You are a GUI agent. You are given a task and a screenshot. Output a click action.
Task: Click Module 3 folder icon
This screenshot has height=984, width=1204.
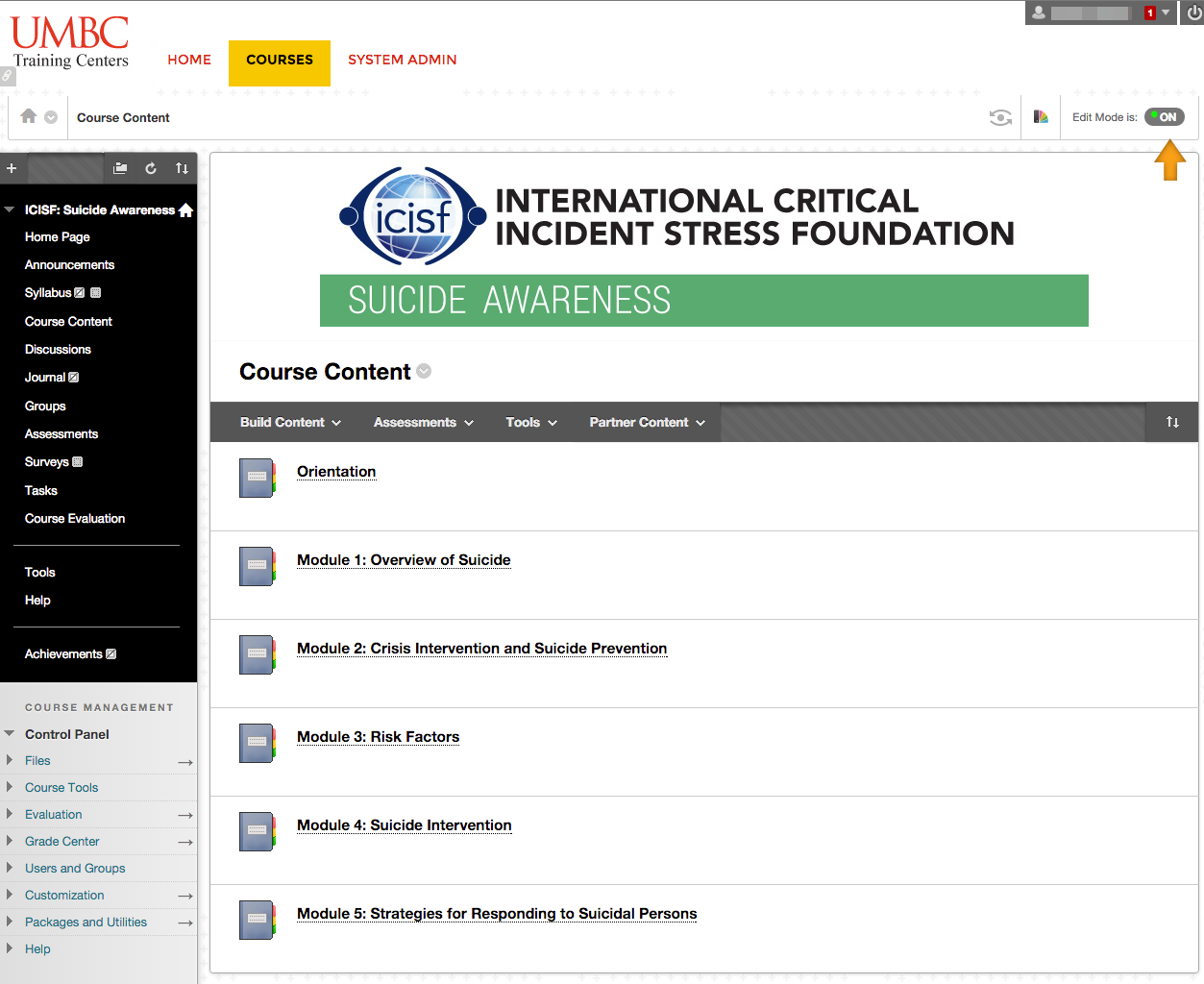[258, 743]
